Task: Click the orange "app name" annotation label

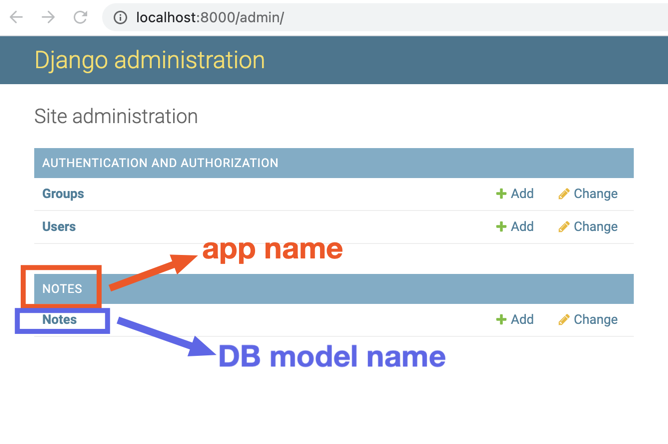Action: [272, 248]
